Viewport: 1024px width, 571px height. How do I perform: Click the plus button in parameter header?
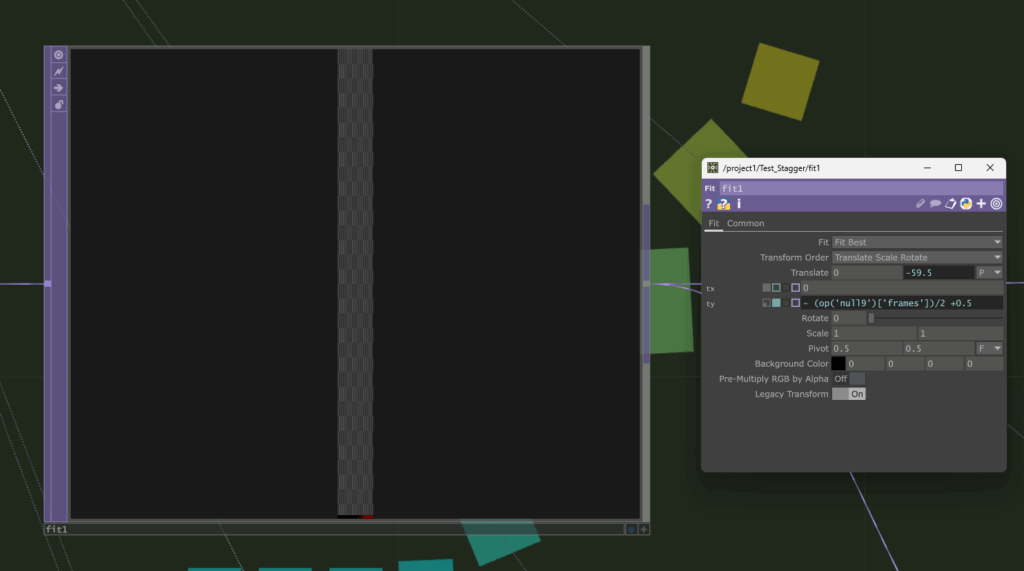click(981, 204)
